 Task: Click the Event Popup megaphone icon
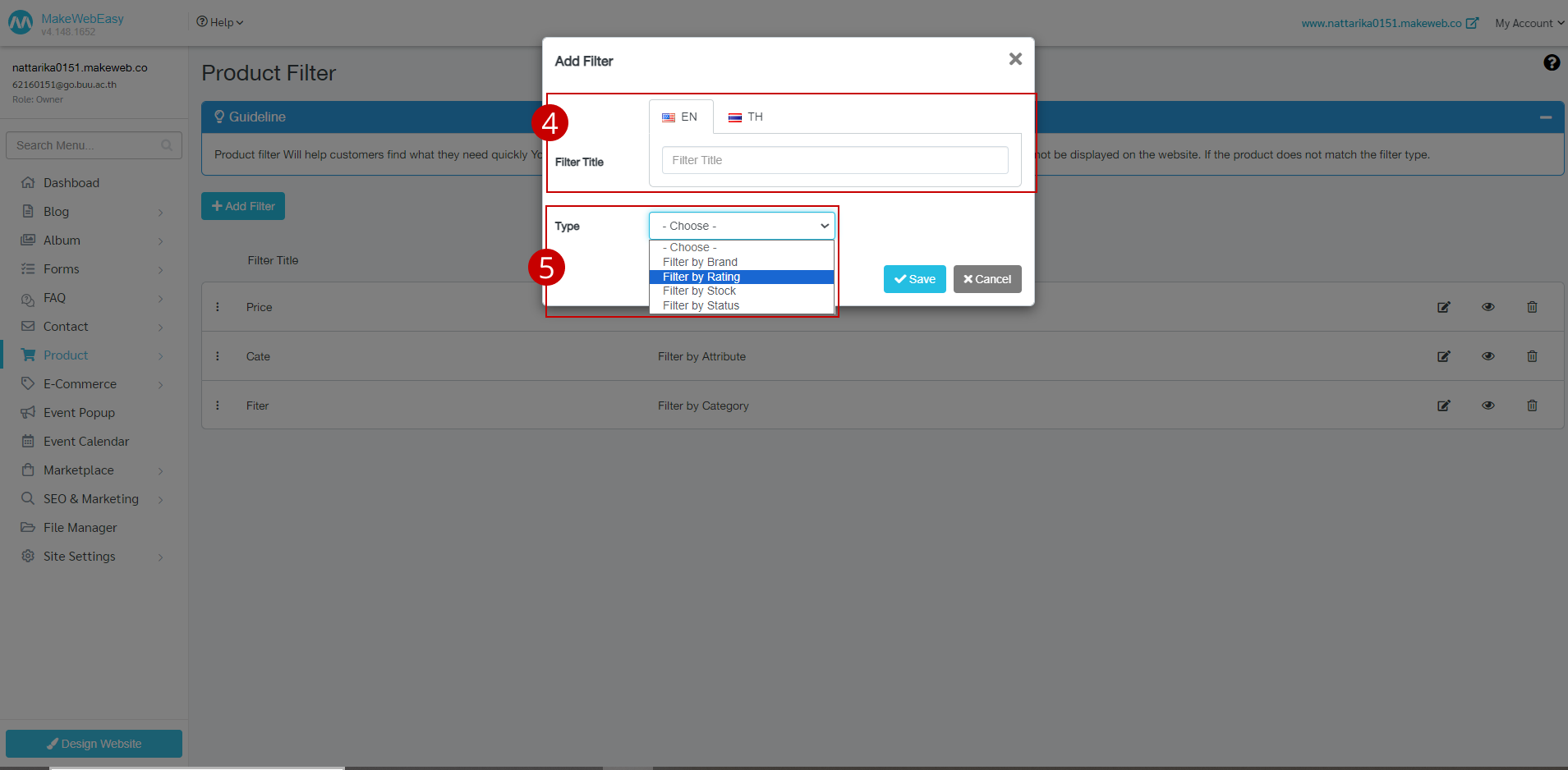tap(78, 412)
